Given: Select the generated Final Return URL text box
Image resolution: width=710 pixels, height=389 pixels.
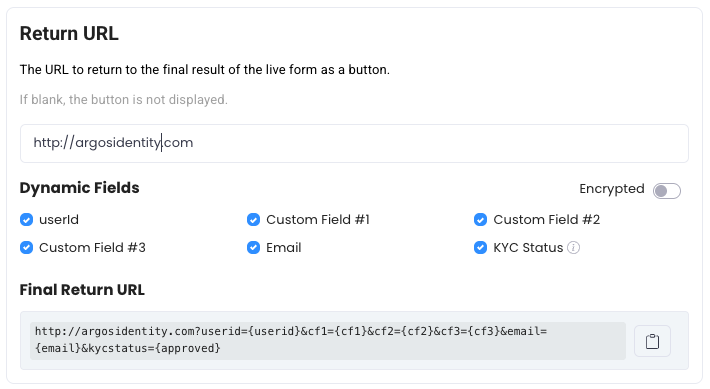Looking at the screenshot, I should click(x=328, y=341).
